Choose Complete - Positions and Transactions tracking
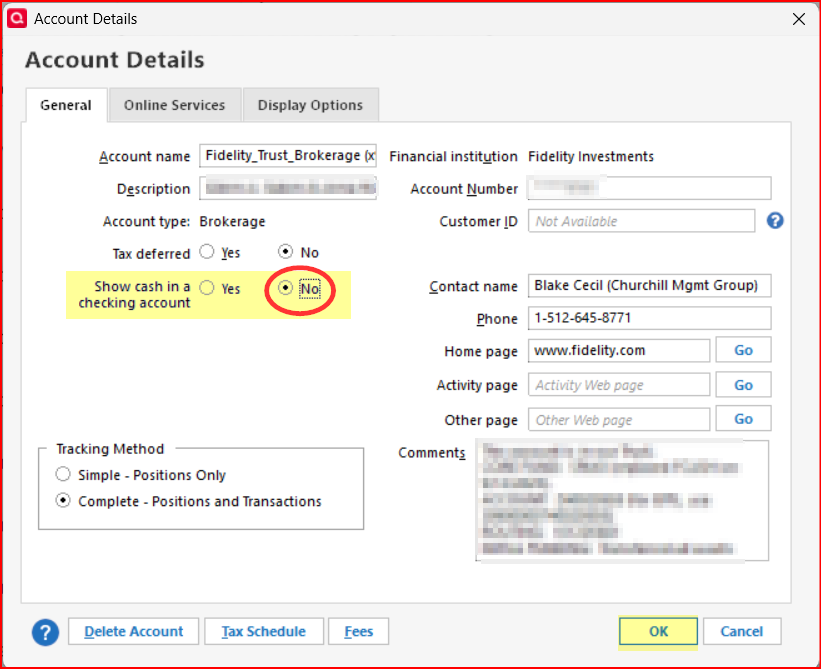Image resolution: width=821 pixels, height=669 pixels. [x=63, y=500]
